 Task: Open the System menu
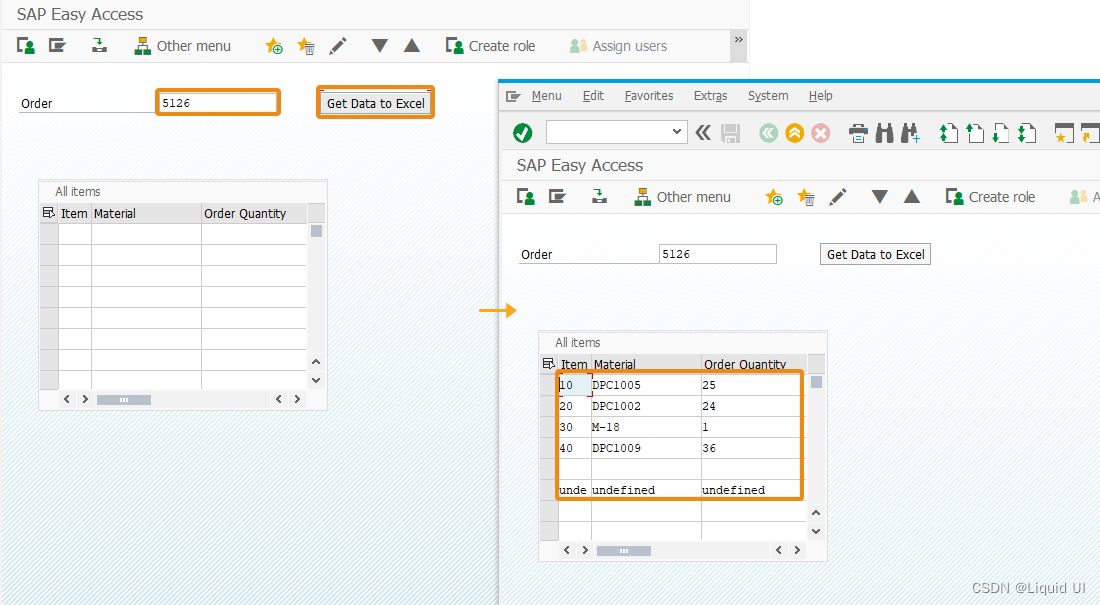[768, 96]
